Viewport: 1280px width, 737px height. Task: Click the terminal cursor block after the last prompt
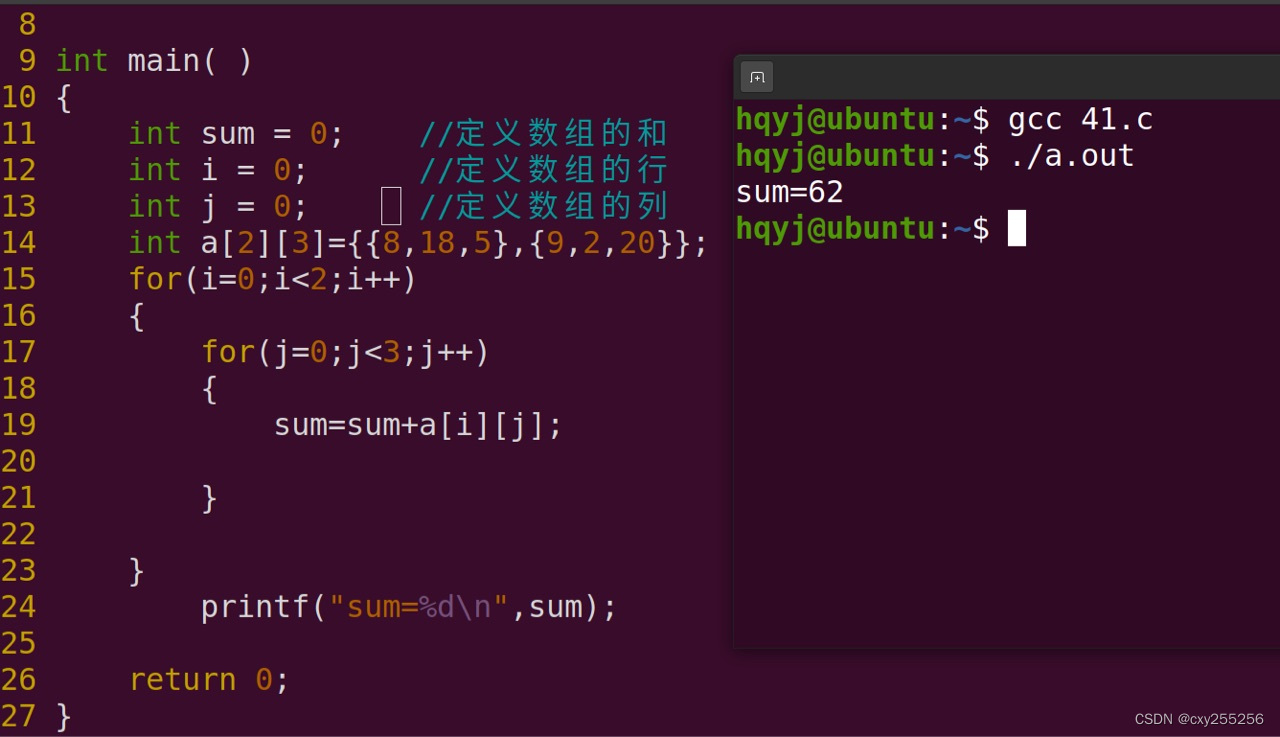pos(1016,228)
